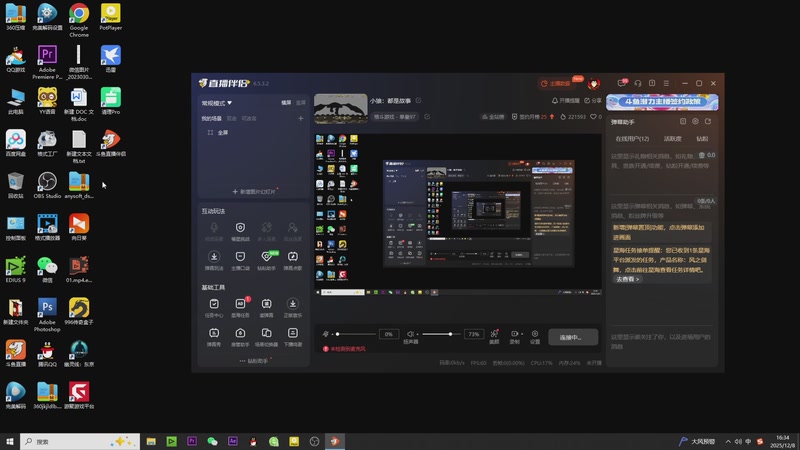The width and height of the screenshot is (800, 450).
Task: Select the 活跃度 tab
Action: [x=672, y=139]
